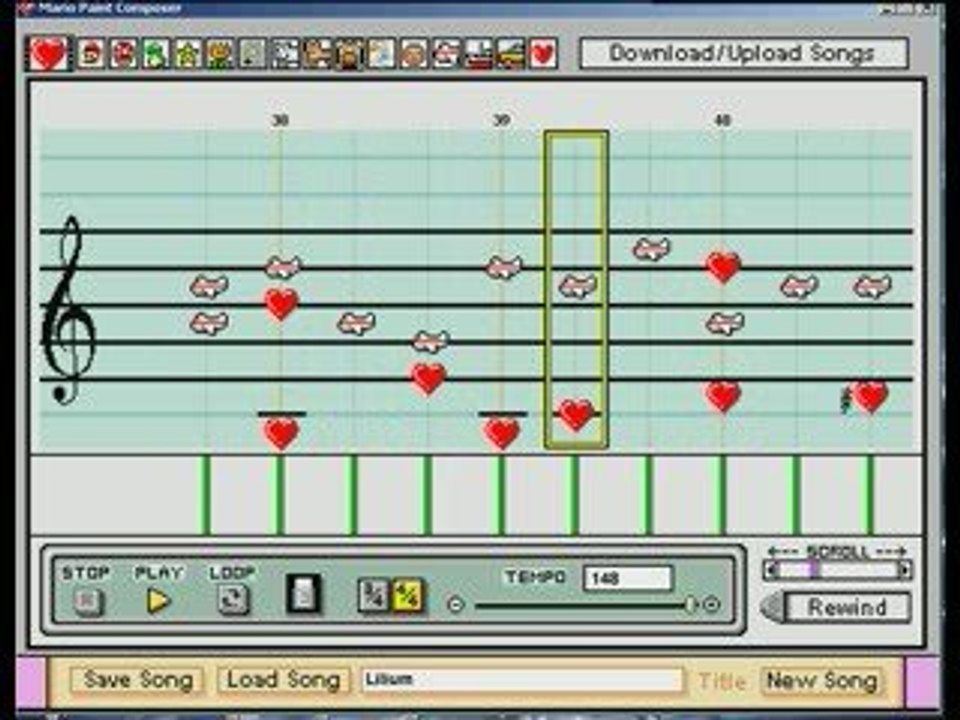
Task: Click the purple scroll bar thumb
Action: pyautogui.click(x=814, y=570)
